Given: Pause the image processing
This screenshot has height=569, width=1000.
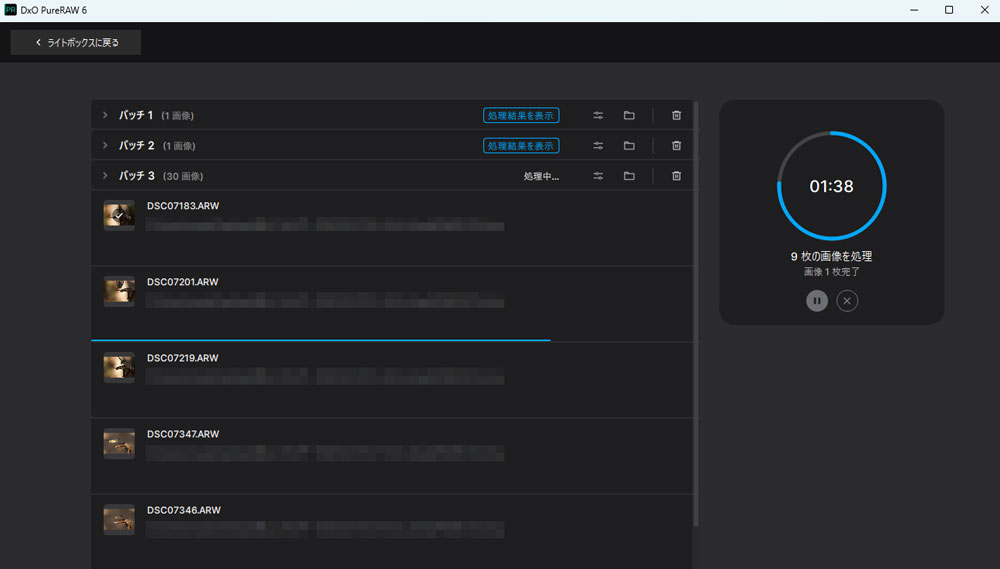Looking at the screenshot, I should point(817,301).
